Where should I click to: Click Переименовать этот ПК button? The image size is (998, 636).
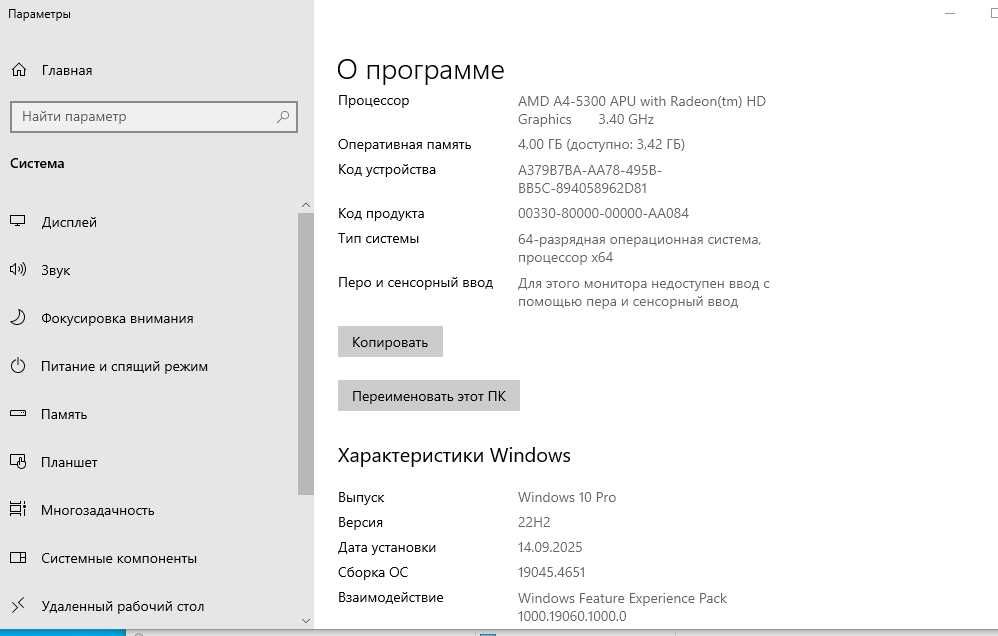429,396
